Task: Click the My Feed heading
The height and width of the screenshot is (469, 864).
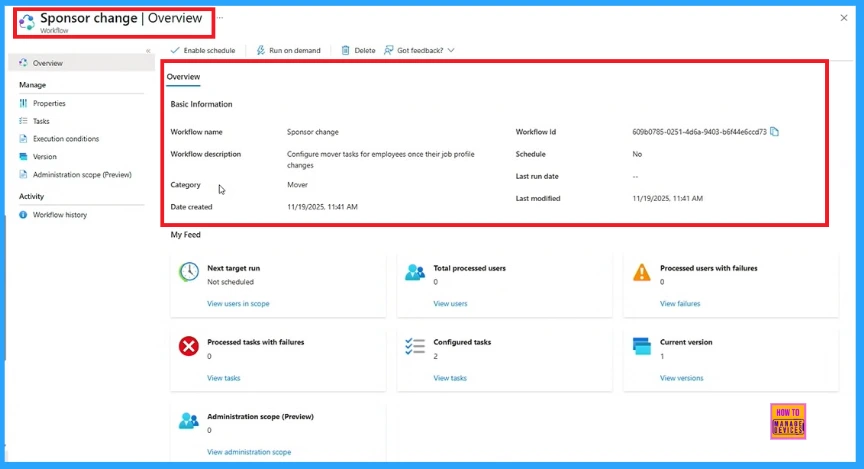Action: click(x=186, y=235)
